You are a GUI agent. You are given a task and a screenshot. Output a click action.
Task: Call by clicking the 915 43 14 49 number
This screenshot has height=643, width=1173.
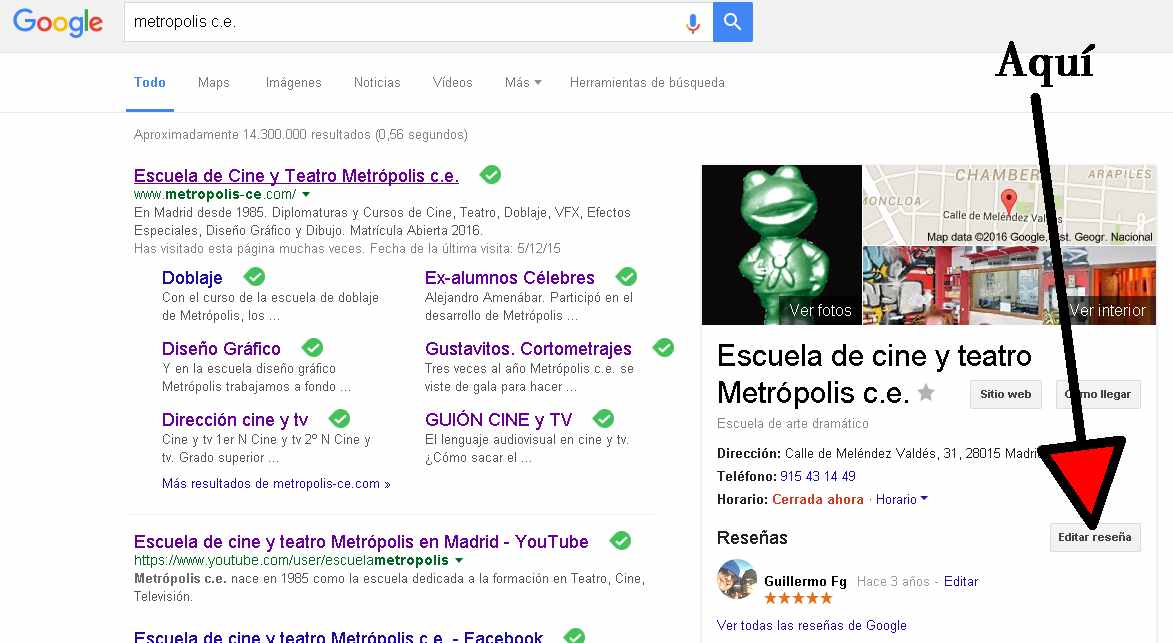pyautogui.click(x=816, y=478)
